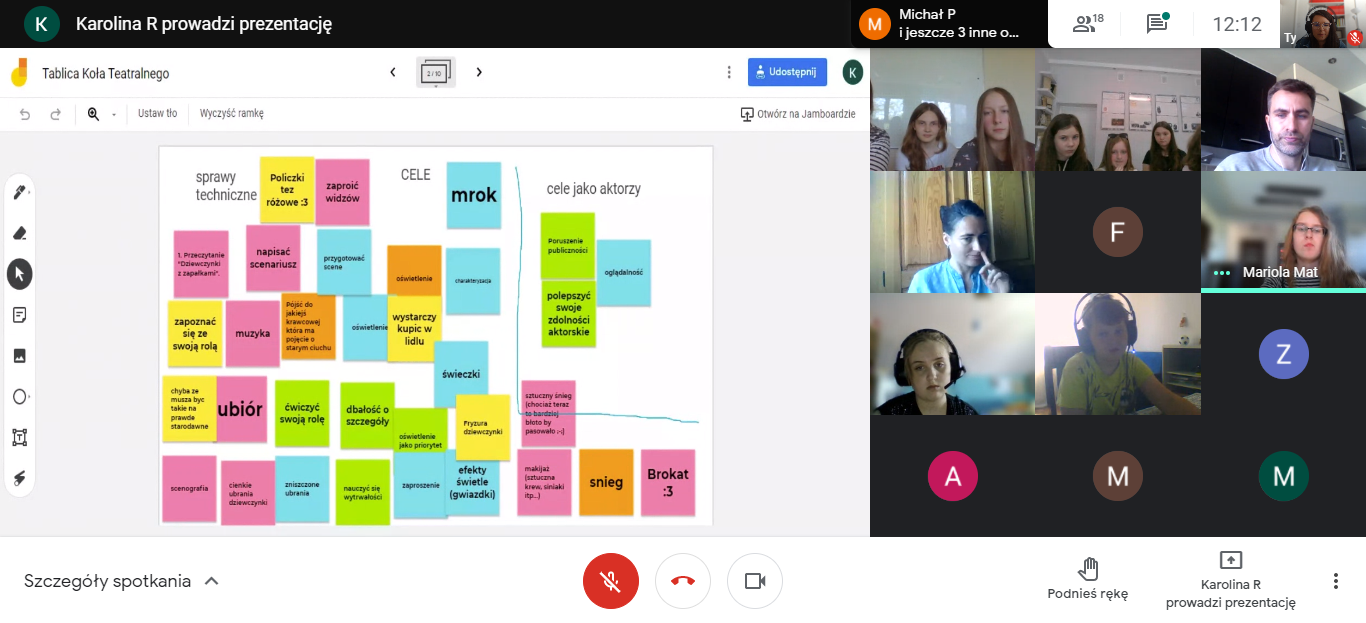Go to the next Jamboard frame

coord(479,72)
